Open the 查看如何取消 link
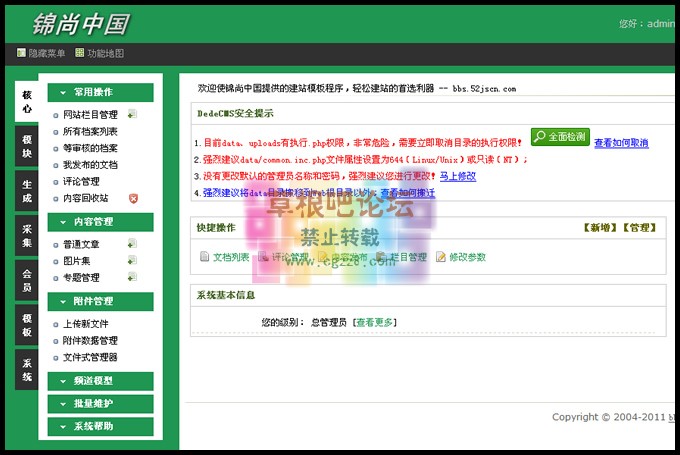This screenshot has height=455, width=680. (x=621, y=143)
